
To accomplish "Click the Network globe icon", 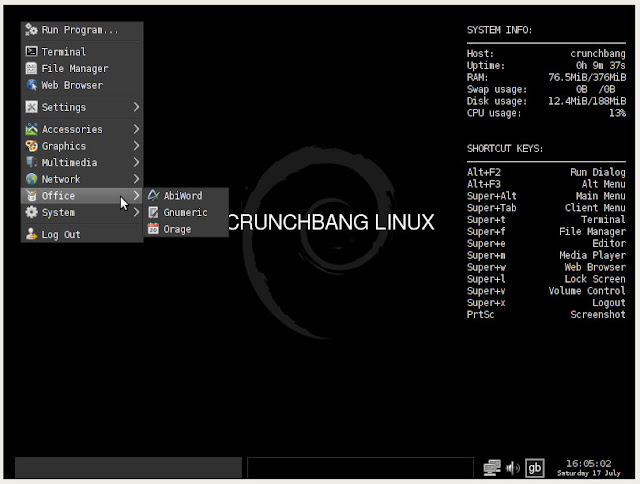I will pos(31,179).
